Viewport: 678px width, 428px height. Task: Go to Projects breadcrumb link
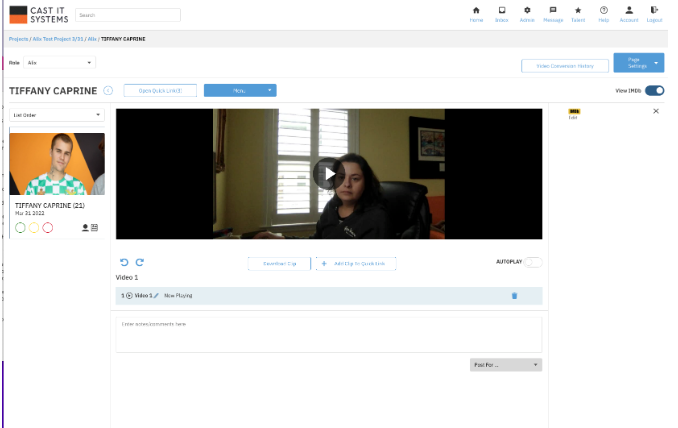tap(19, 39)
